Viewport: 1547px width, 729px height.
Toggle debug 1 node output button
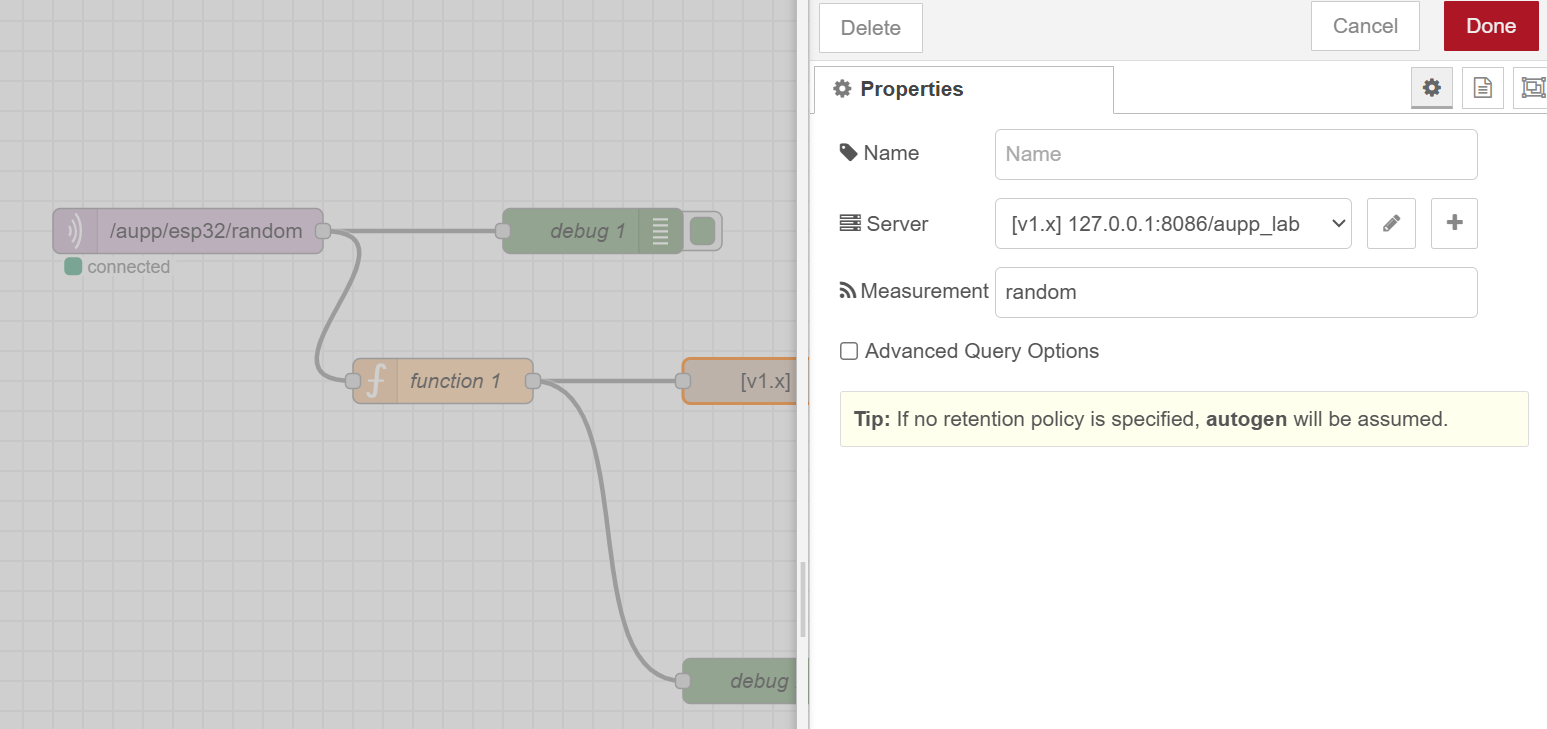703,231
